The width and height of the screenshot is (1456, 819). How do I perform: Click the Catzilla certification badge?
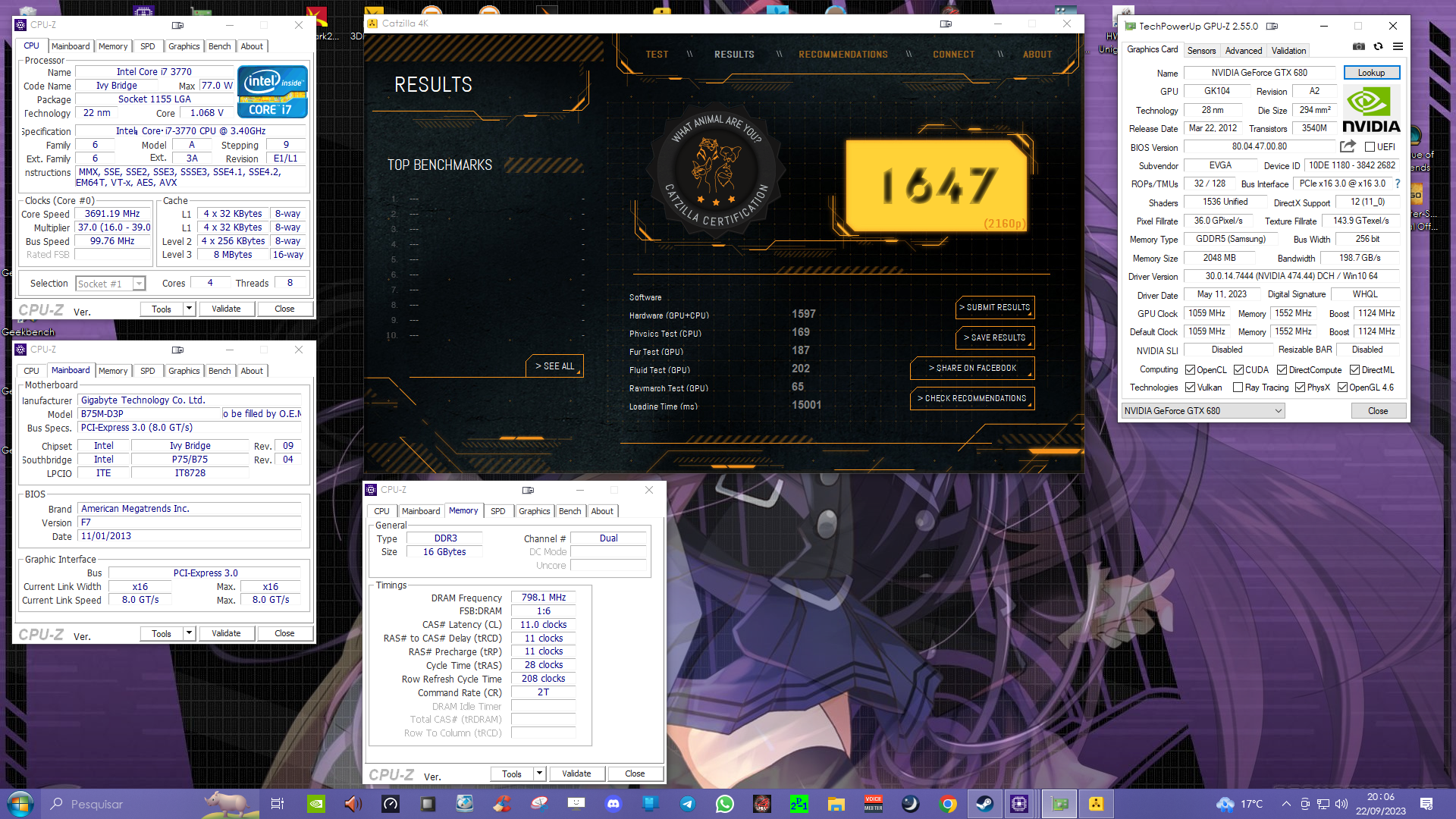717,171
